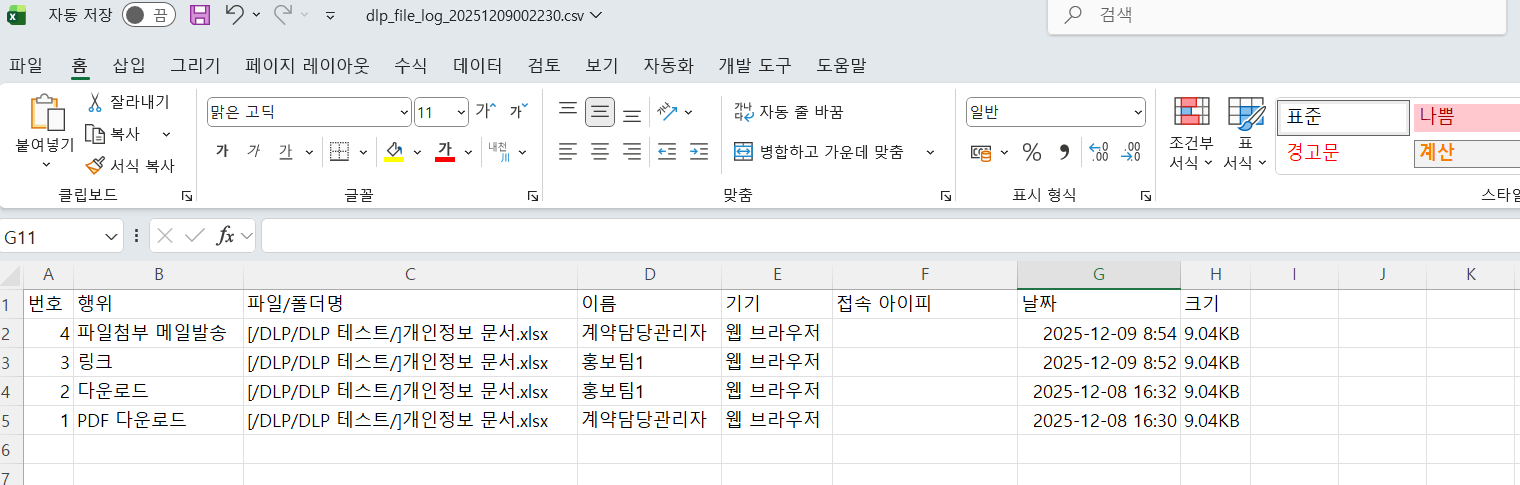This screenshot has width=1520, height=485.
Task: Apply the Bad (나쁨) cell style
Action: [1465, 117]
